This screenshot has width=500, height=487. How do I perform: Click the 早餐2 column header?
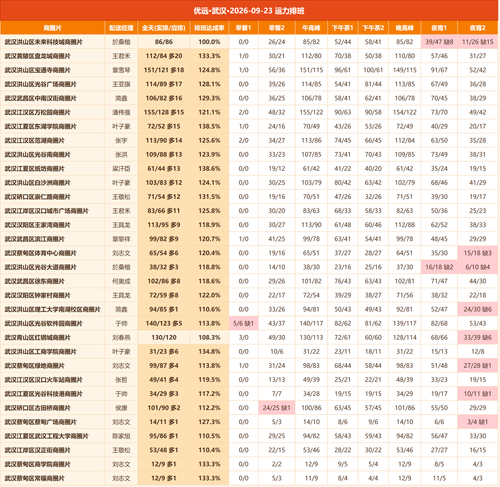277,28
